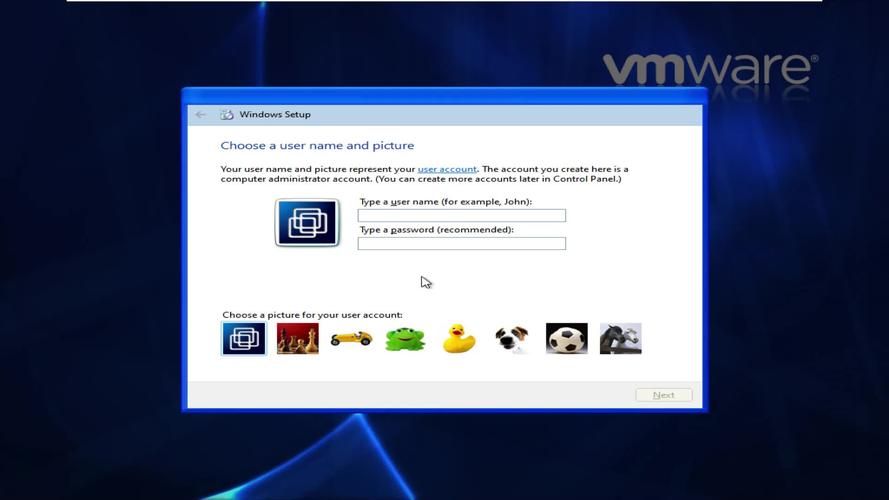The image size is (889, 500).
Task: Click the Windows Setup title bar icon
Action: pyautogui.click(x=227, y=115)
